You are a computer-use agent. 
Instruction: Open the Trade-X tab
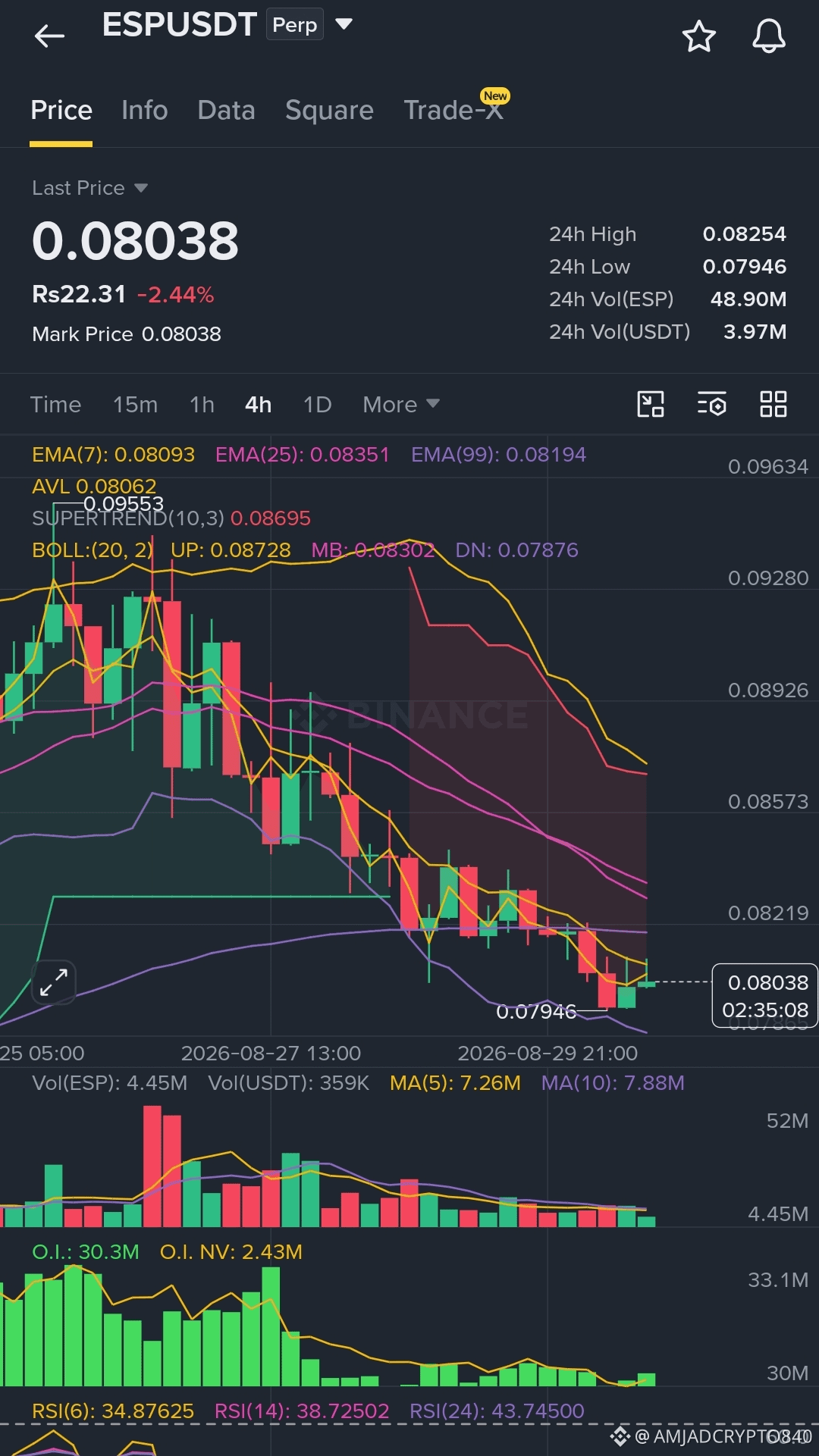click(x=453, y=111)
